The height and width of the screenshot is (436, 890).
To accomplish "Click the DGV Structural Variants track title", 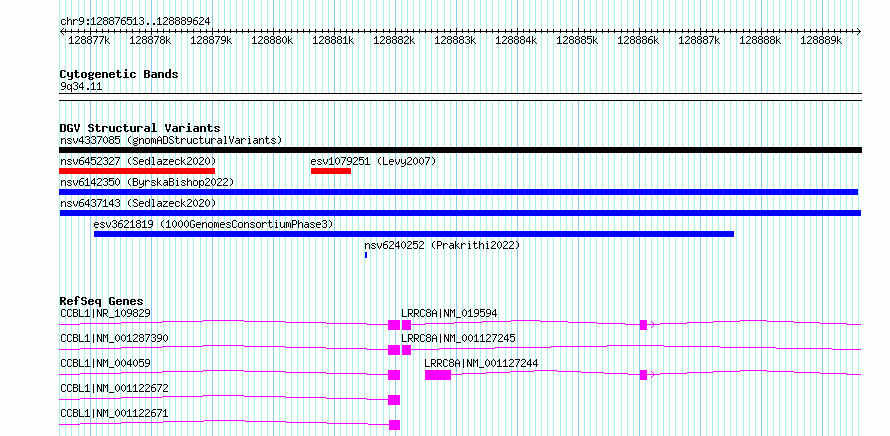I will pyautogui.click(x=140, y=128).
